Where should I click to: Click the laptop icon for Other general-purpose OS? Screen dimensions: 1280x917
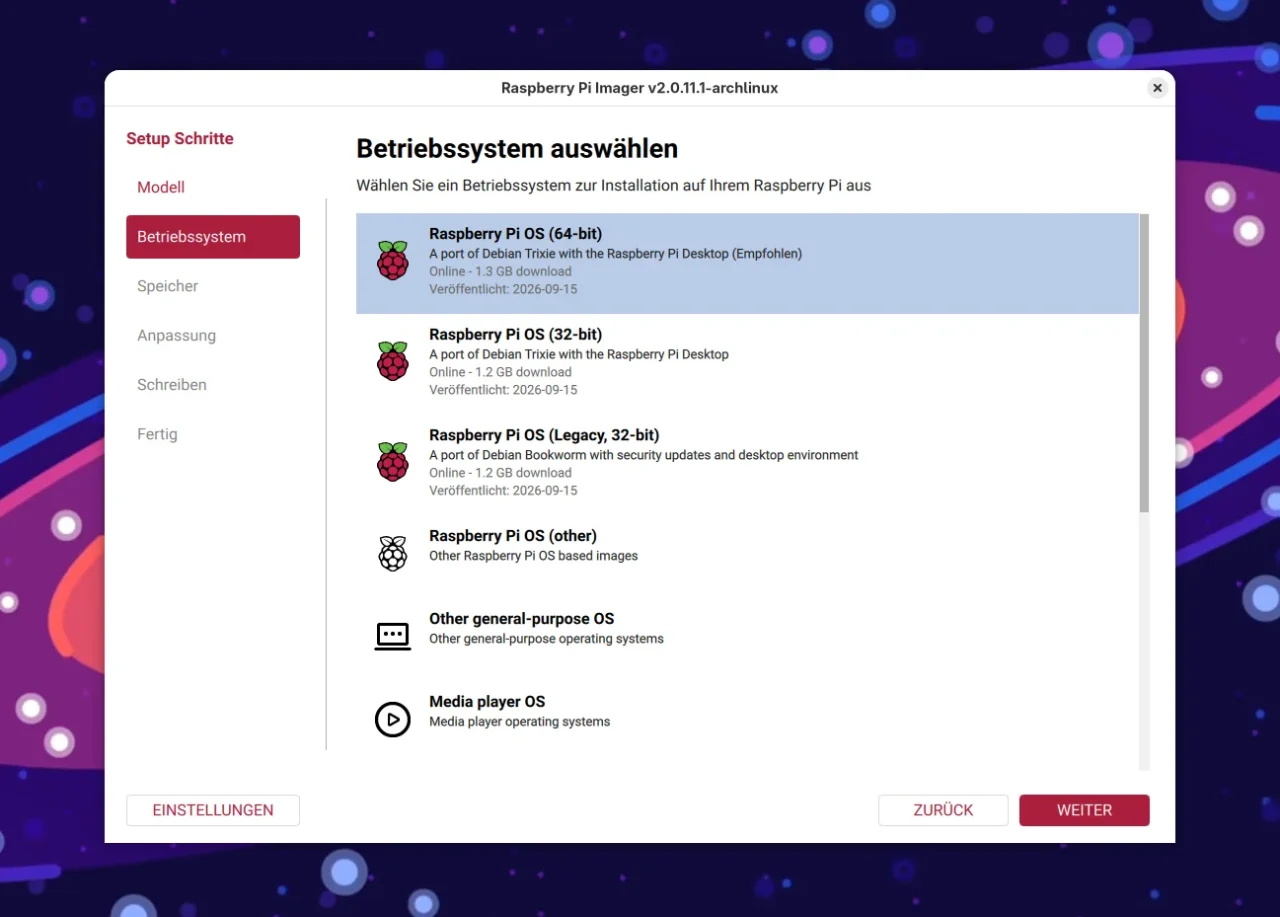[x=392, y=636]
